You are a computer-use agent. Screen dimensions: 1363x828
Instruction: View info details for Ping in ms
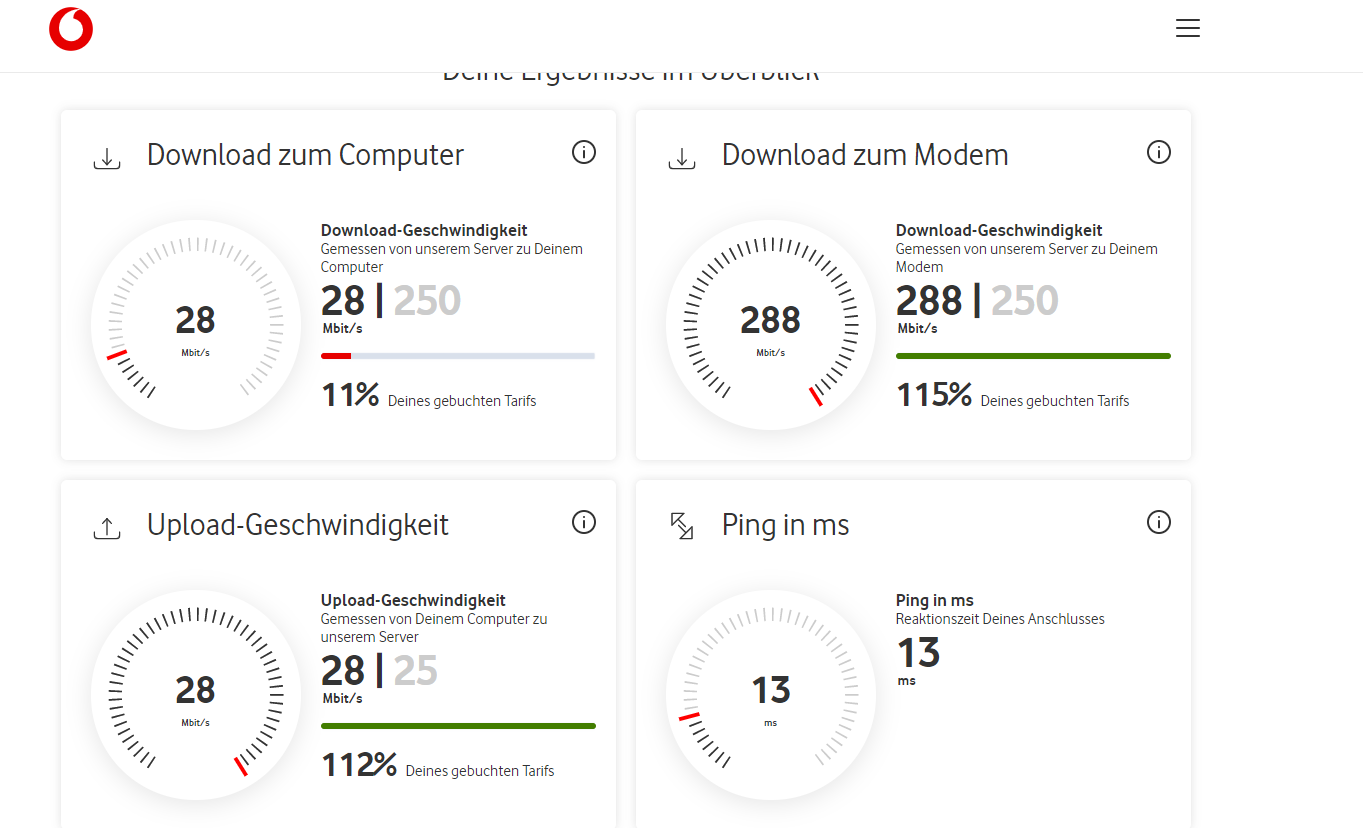pyautogui.click(x=1158, y=522)
